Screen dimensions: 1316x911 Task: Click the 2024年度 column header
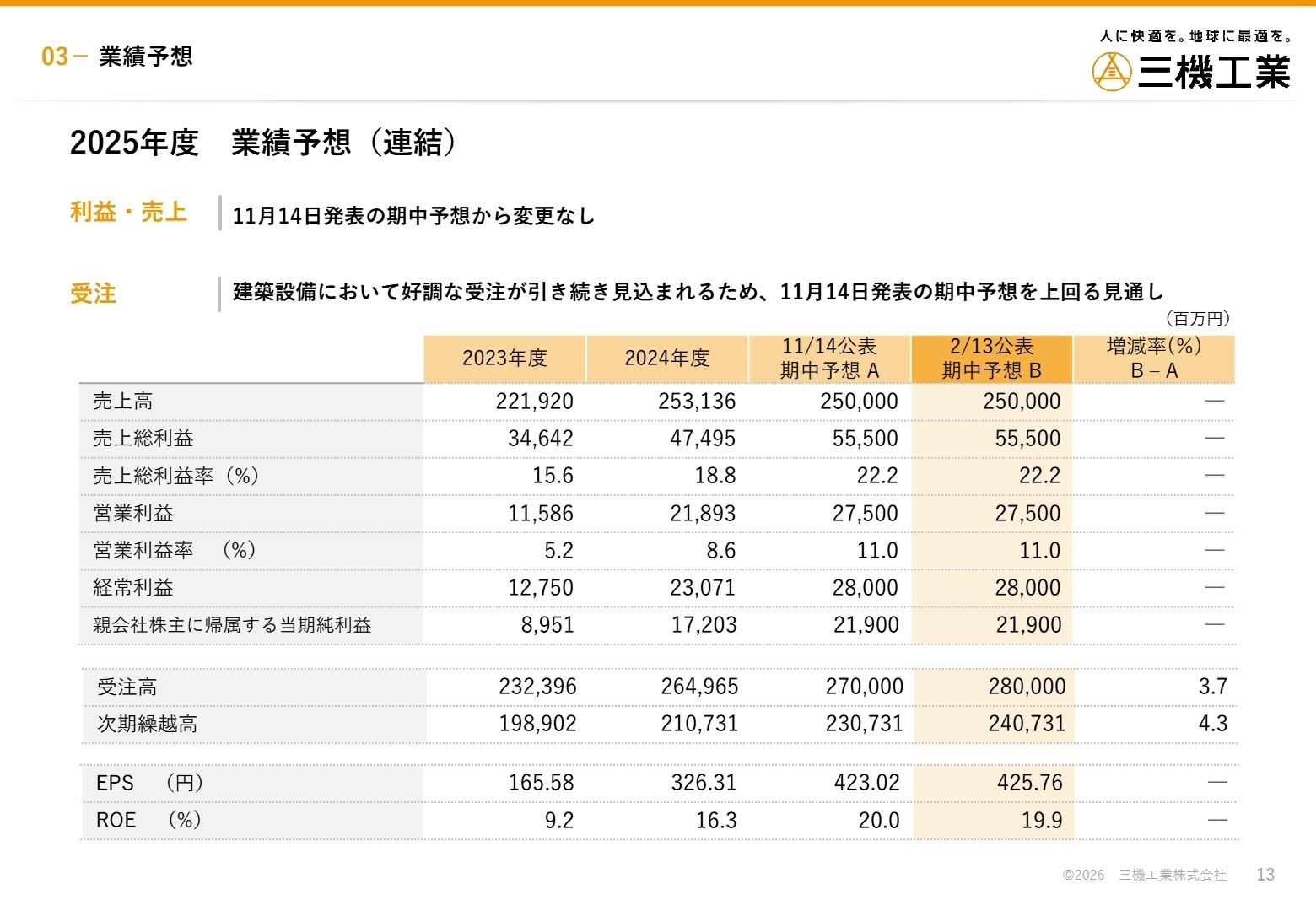pyautogui.click(x=666, y=358)
